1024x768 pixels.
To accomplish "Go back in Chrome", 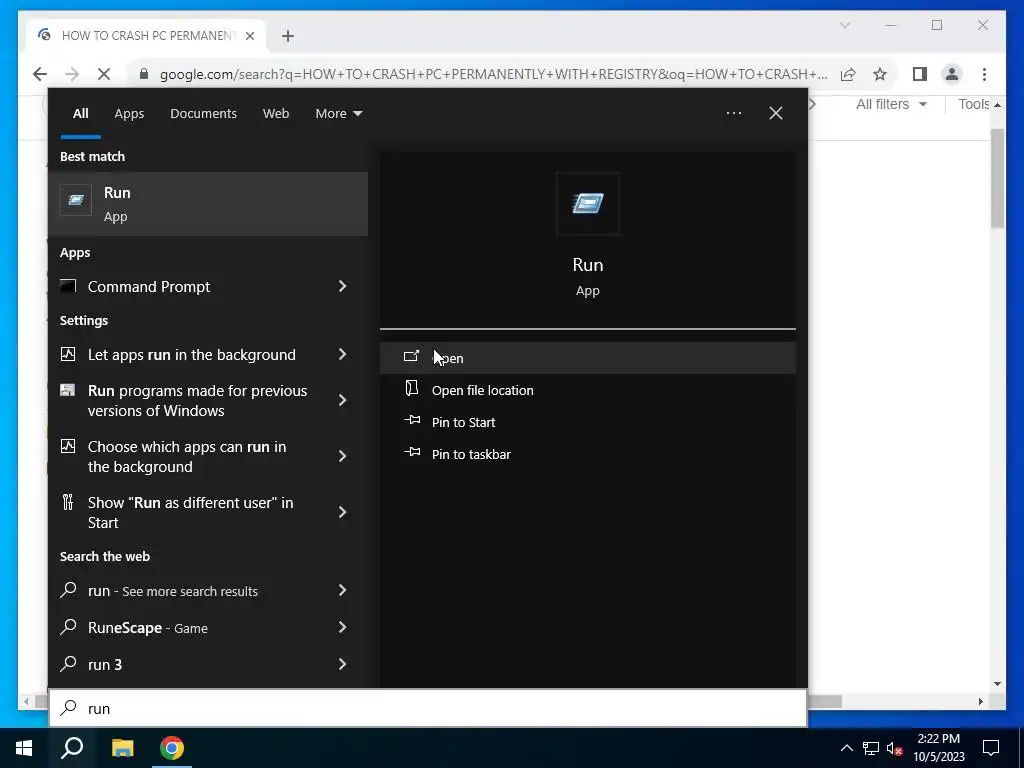I will (40, 74).
